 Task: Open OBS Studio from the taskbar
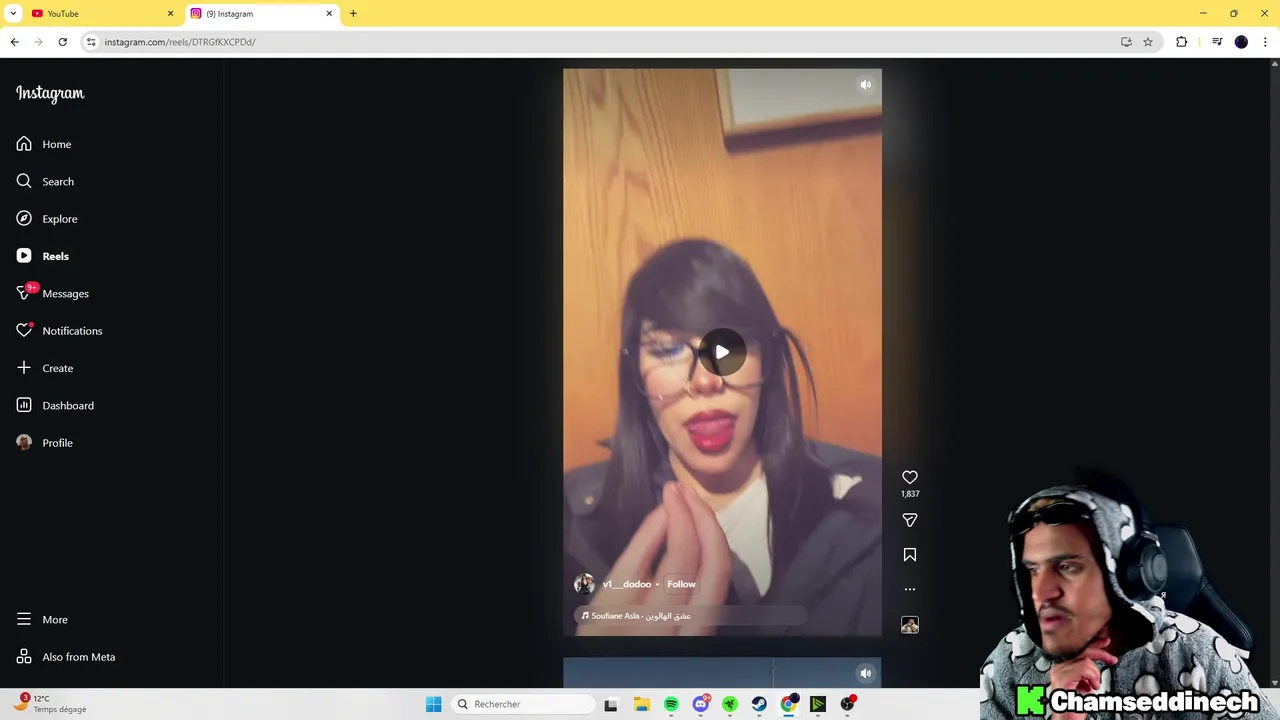(x=848, y=704)
